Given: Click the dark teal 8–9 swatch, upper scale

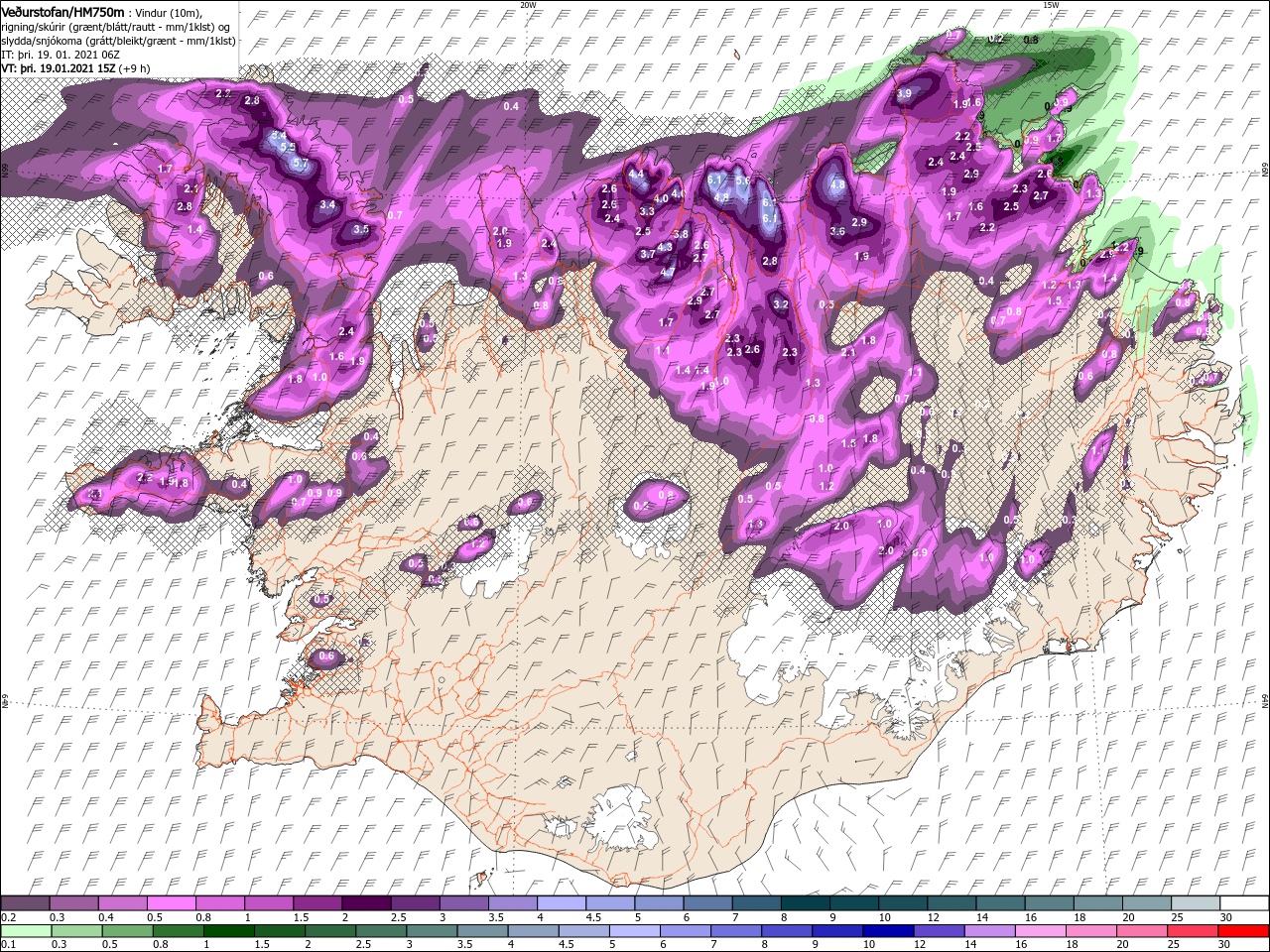Looking at the screenshot, I should coord(806,903).
